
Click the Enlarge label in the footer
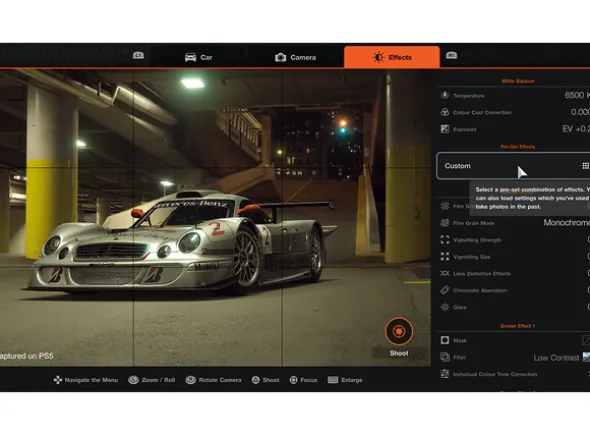(351, 380)
